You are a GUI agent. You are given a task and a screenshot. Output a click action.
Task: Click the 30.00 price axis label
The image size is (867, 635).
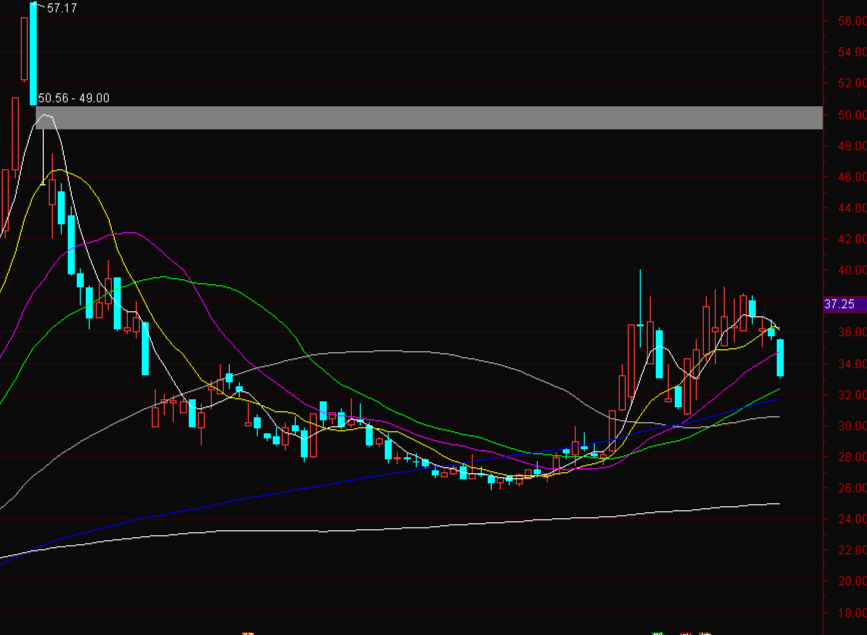click(852, 426)
